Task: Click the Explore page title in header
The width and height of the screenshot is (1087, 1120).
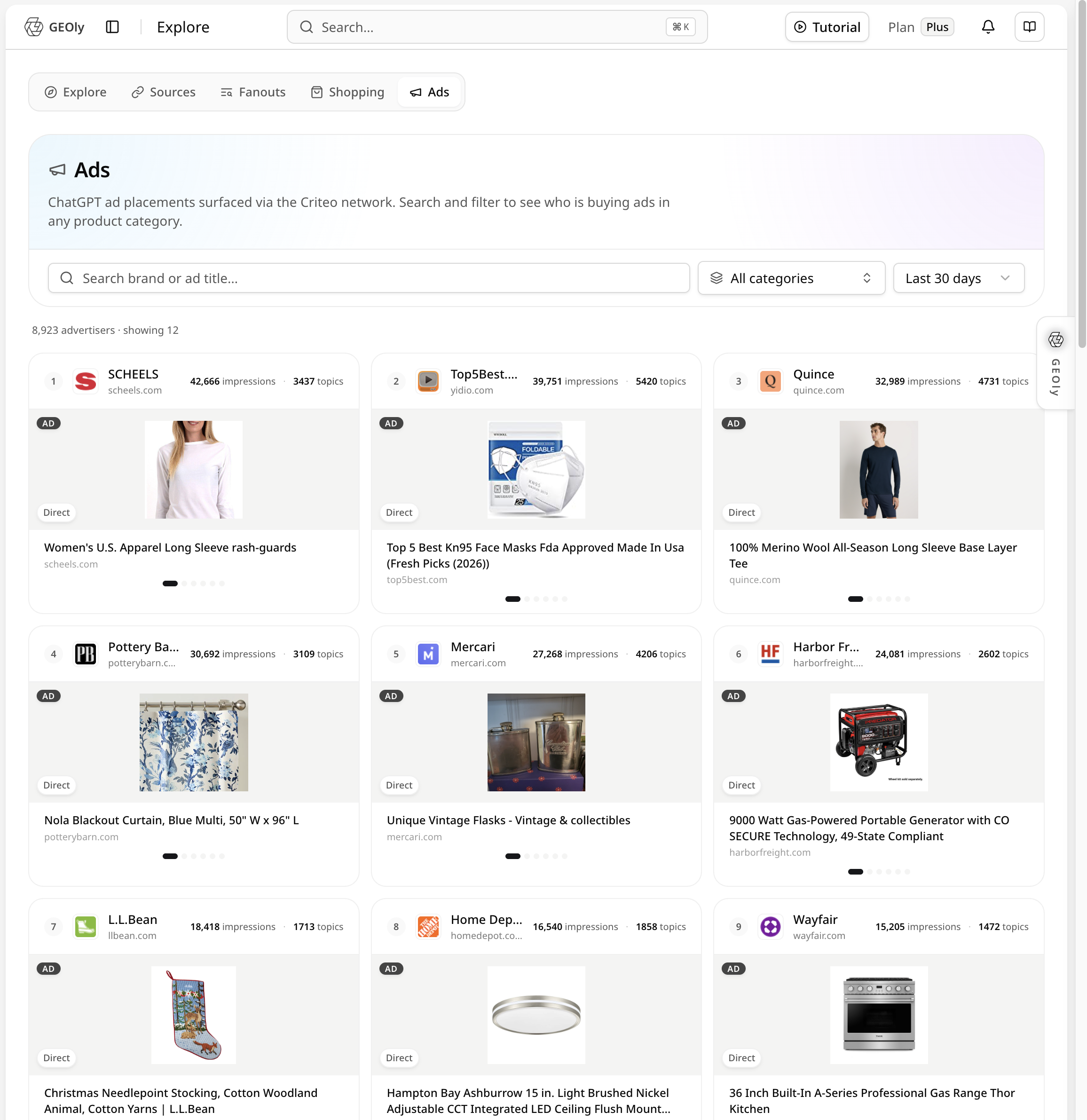Action: click(183, 27)
